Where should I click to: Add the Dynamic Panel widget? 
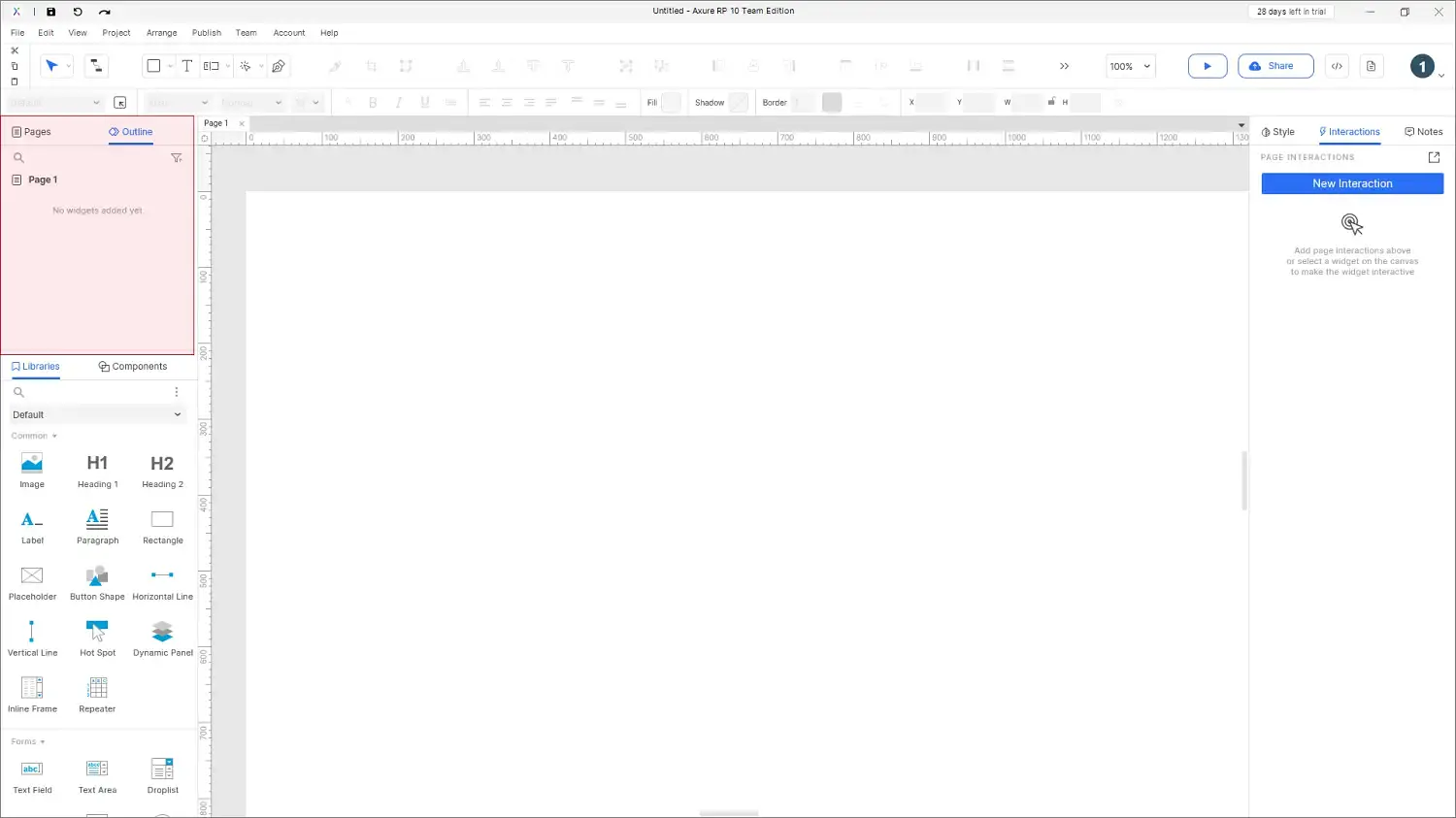click(x=162, y=638)
